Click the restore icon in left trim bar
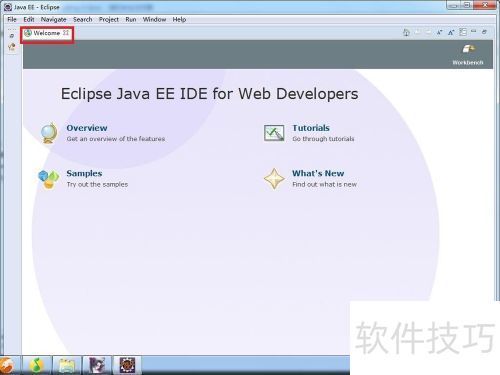500x375 pixels. tap(12, 36)
